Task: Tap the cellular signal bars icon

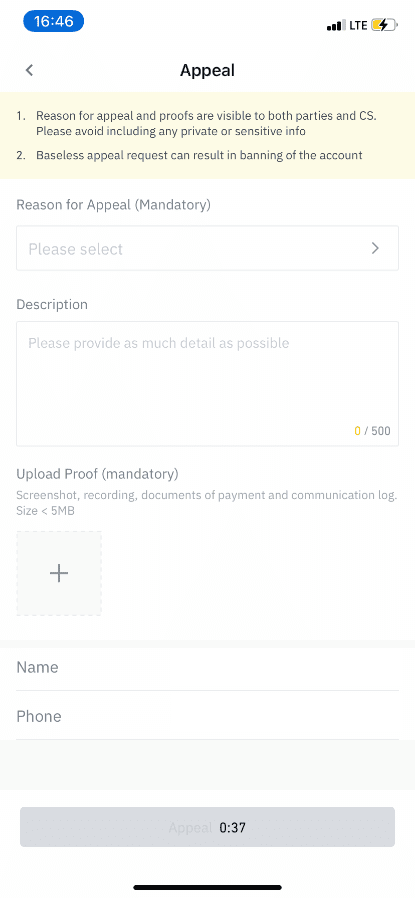Action: pyautogui.click(x=336, y=26)
